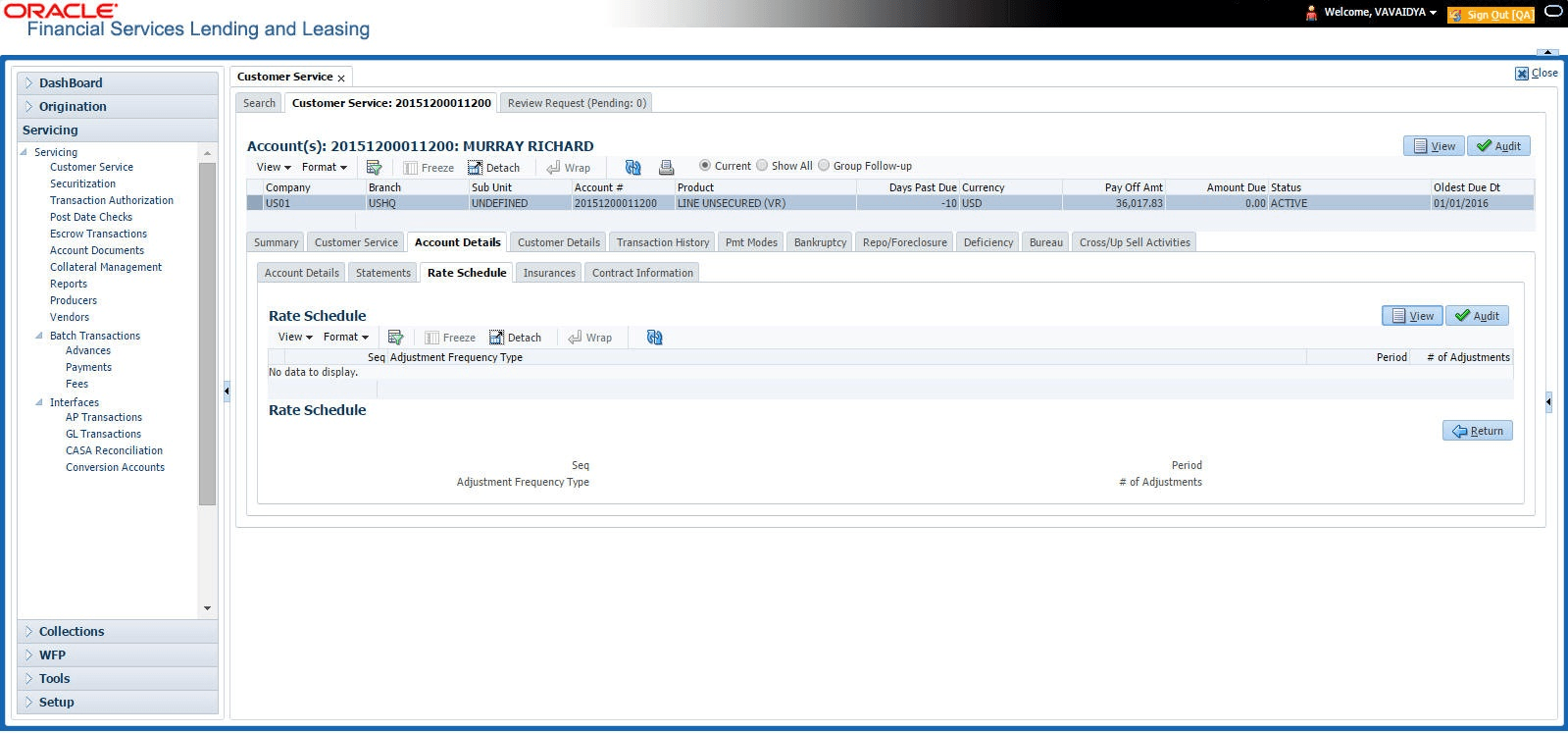Open the Deficiency tab

pos(988,242)
